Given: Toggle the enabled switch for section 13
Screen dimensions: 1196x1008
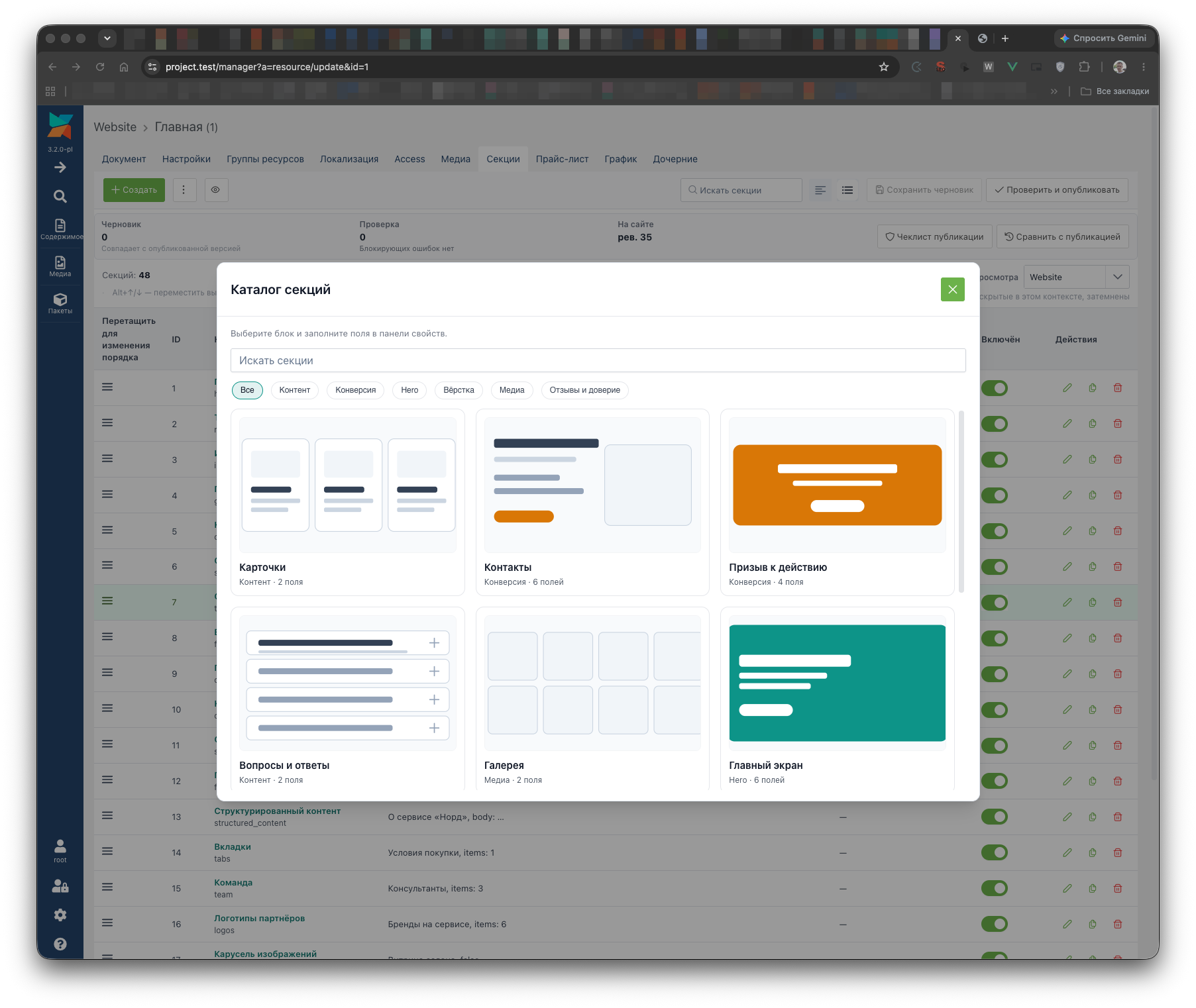Looking at the screenshot, I should pyautogui.click(x=994, y=817).
